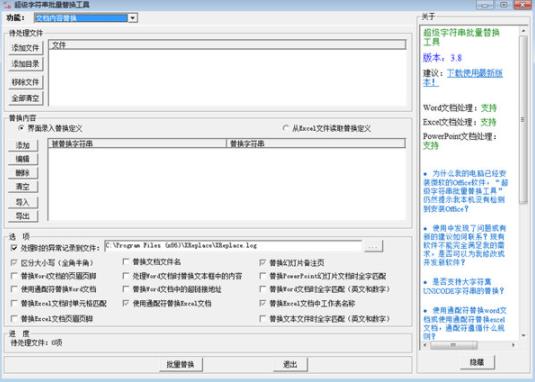Click the 删除 button
The image size is (535, 382).
click(x=23, y=173)
